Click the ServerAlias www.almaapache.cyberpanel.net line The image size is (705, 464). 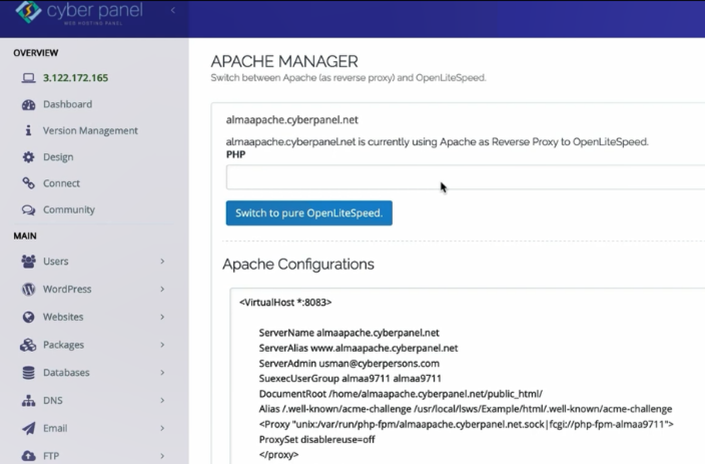(358, 348)
